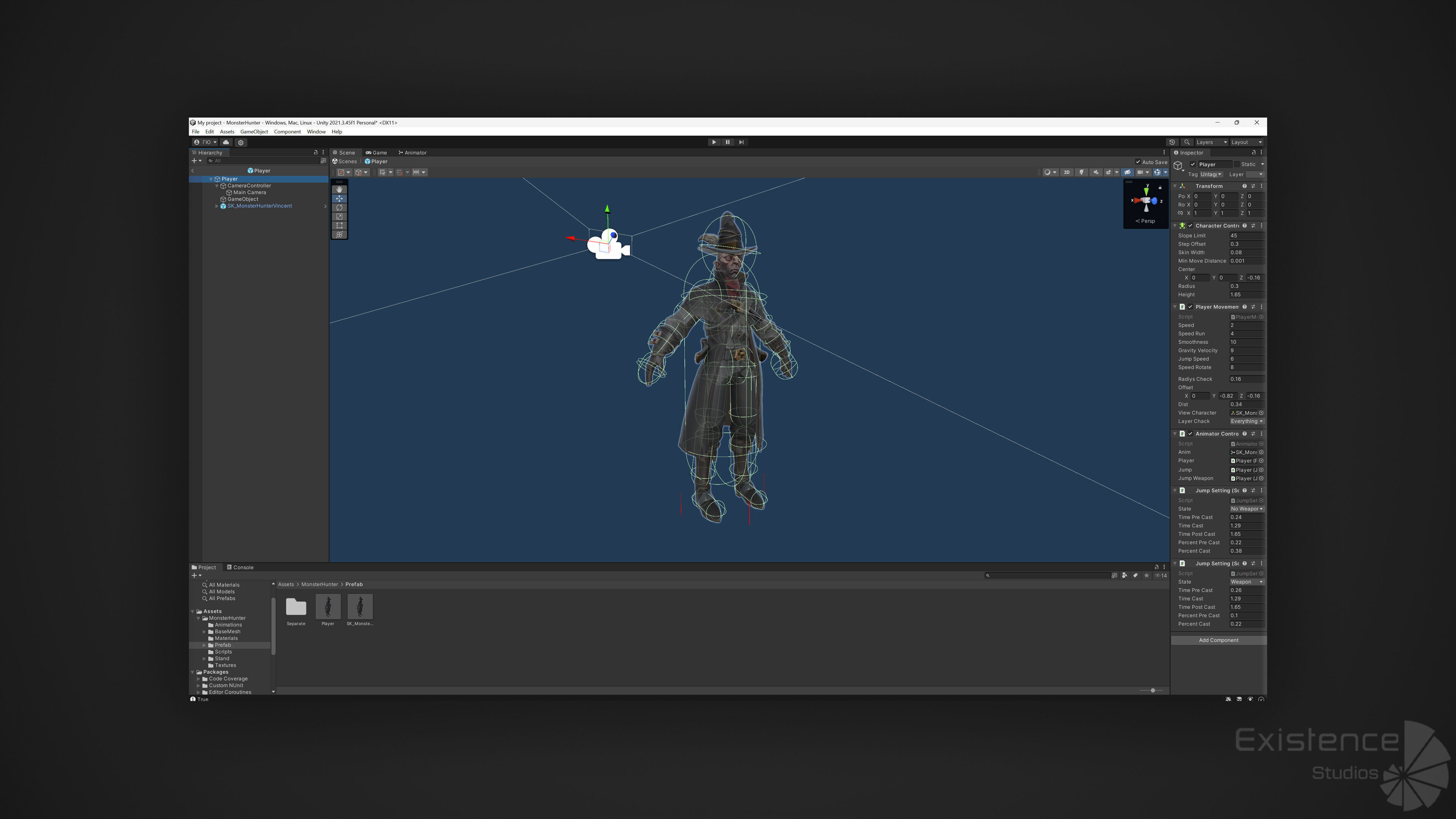The image size is (1456, 819).
Task: Select the Scale tool in scene toolbar
Action: click(339, 217)
